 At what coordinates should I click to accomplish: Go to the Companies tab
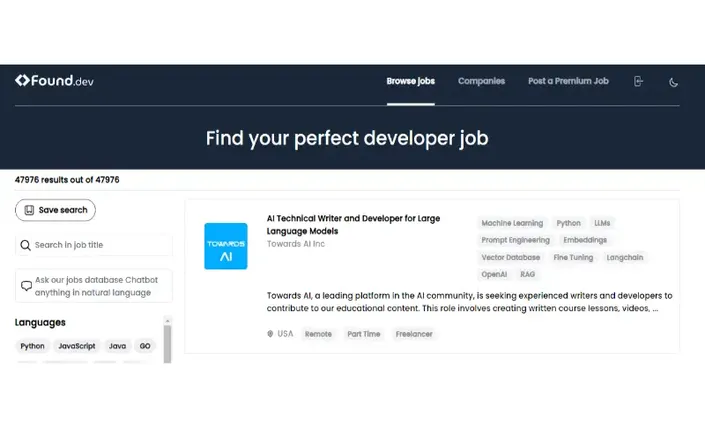(x=481, y=81)
